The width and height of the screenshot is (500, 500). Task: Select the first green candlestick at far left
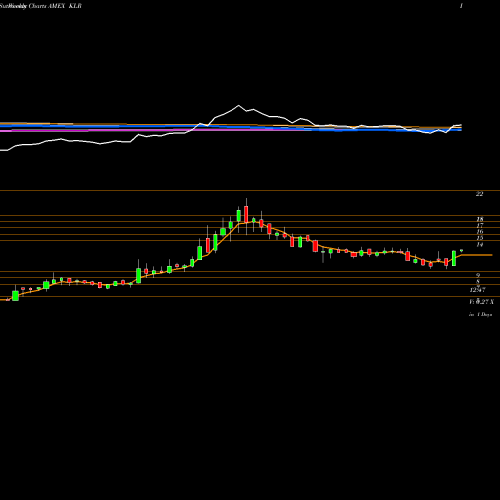tap(15, 295)
